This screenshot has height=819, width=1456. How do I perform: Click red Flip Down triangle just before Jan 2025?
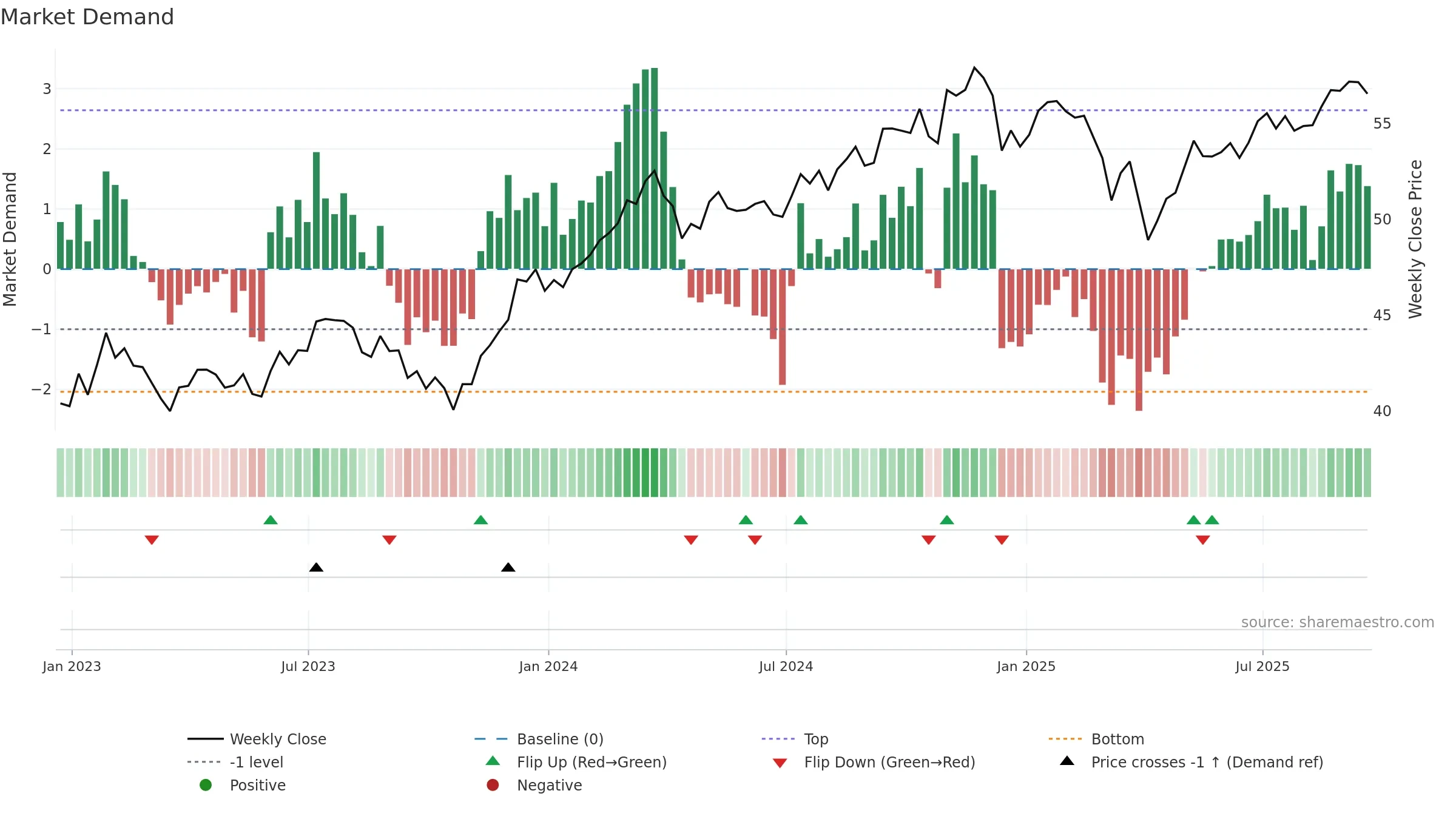point(1002,540)
